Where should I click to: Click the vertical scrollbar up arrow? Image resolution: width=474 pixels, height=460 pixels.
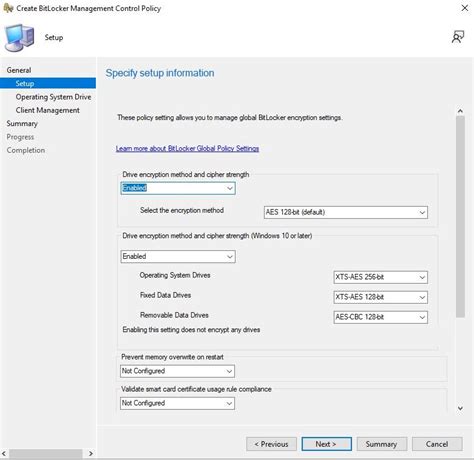(x=460, y=111)
